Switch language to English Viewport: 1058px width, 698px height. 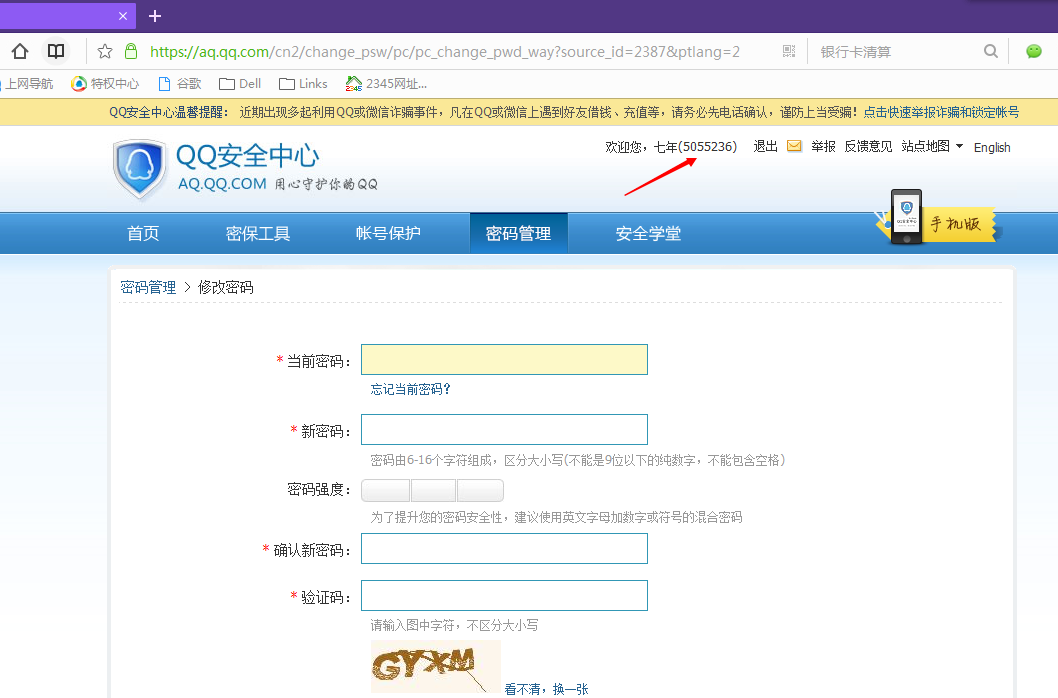[992, 147]
